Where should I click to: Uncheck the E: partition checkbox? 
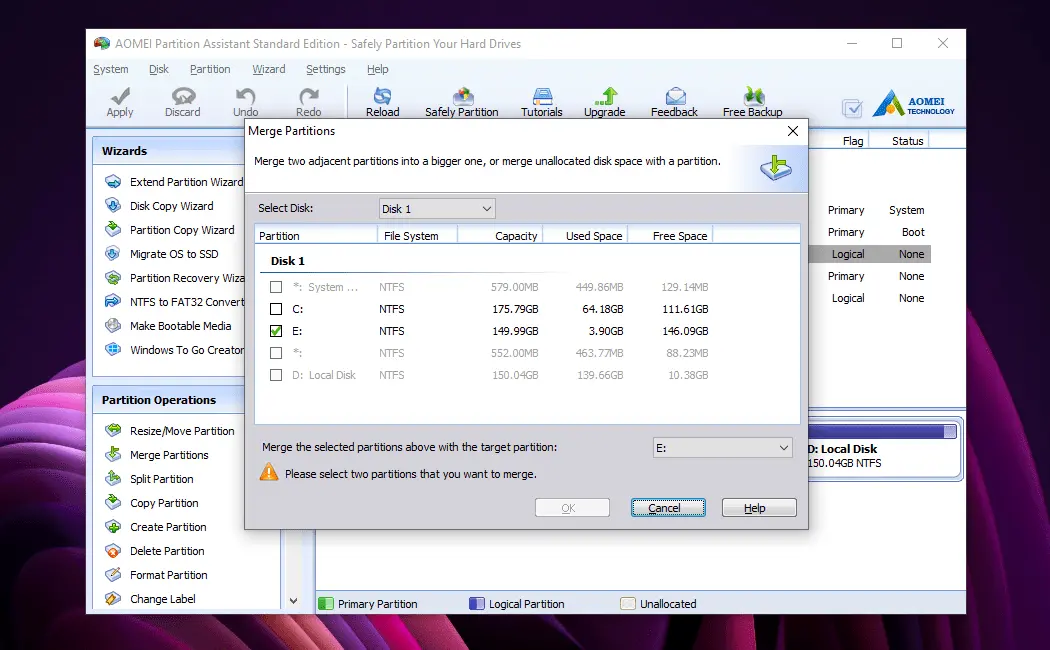click(x=276, y=331)
